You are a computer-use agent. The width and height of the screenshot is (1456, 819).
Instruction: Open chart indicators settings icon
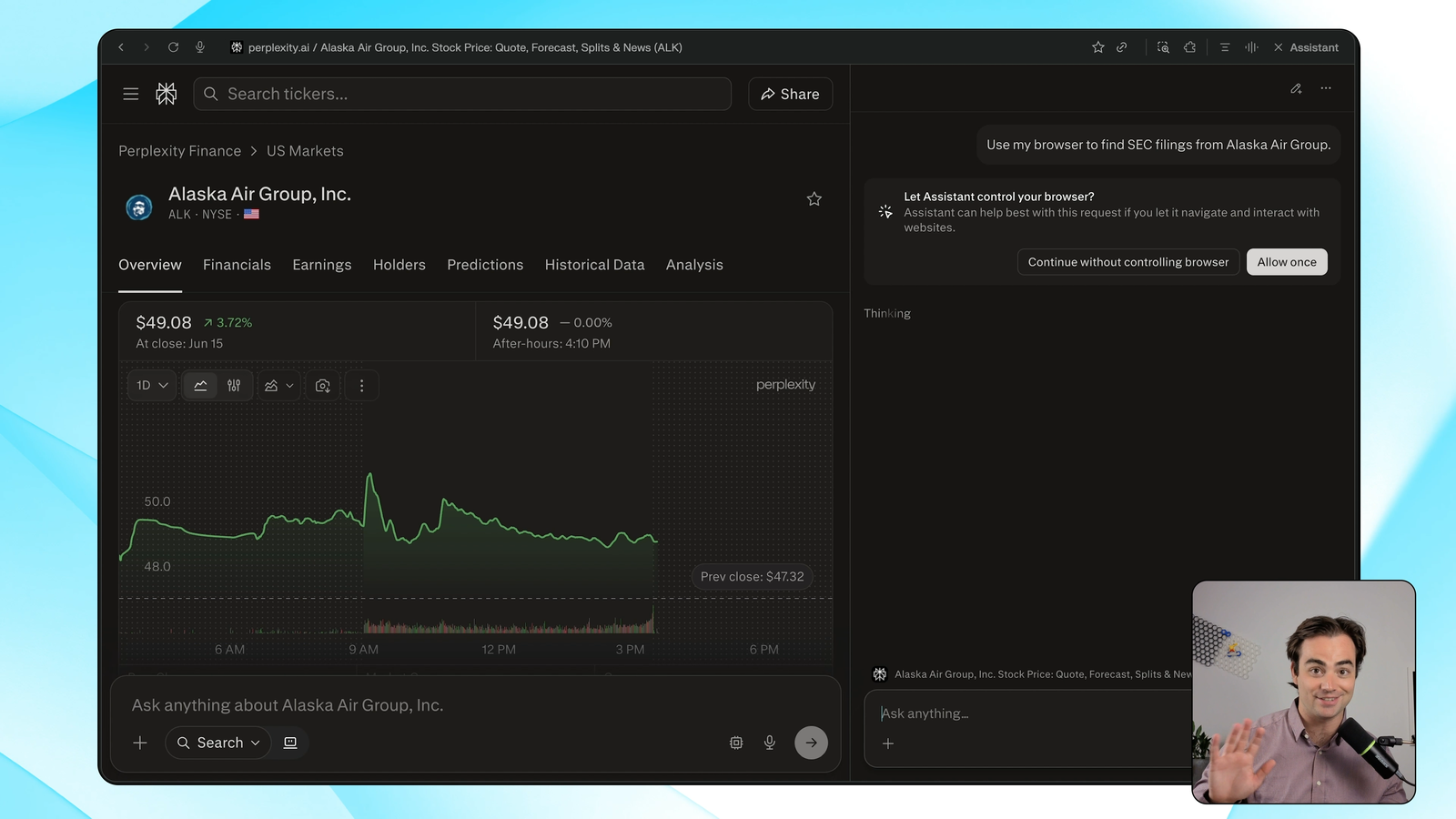234,386
